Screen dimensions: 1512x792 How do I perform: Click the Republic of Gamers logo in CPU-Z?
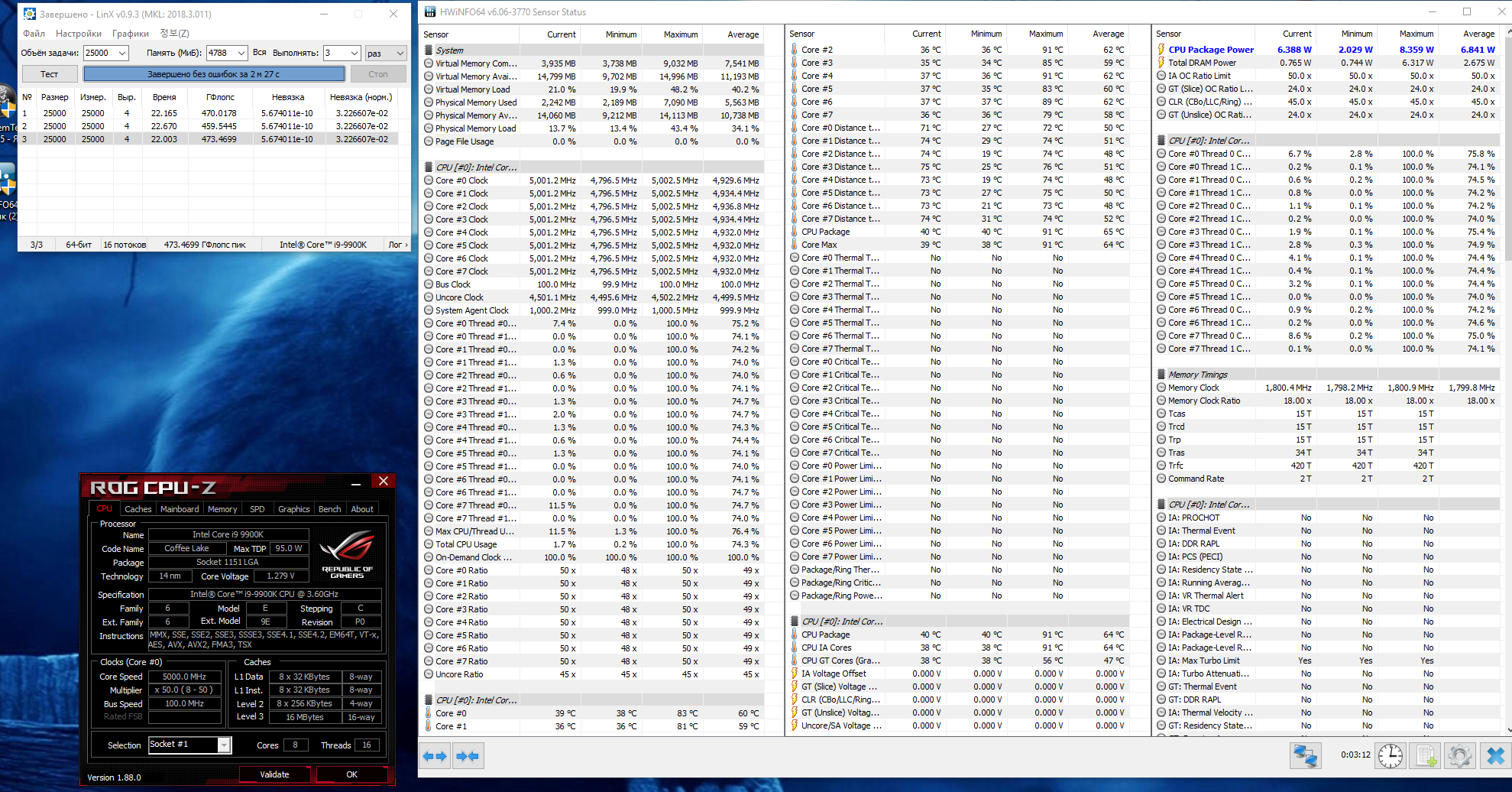[348, 556]
